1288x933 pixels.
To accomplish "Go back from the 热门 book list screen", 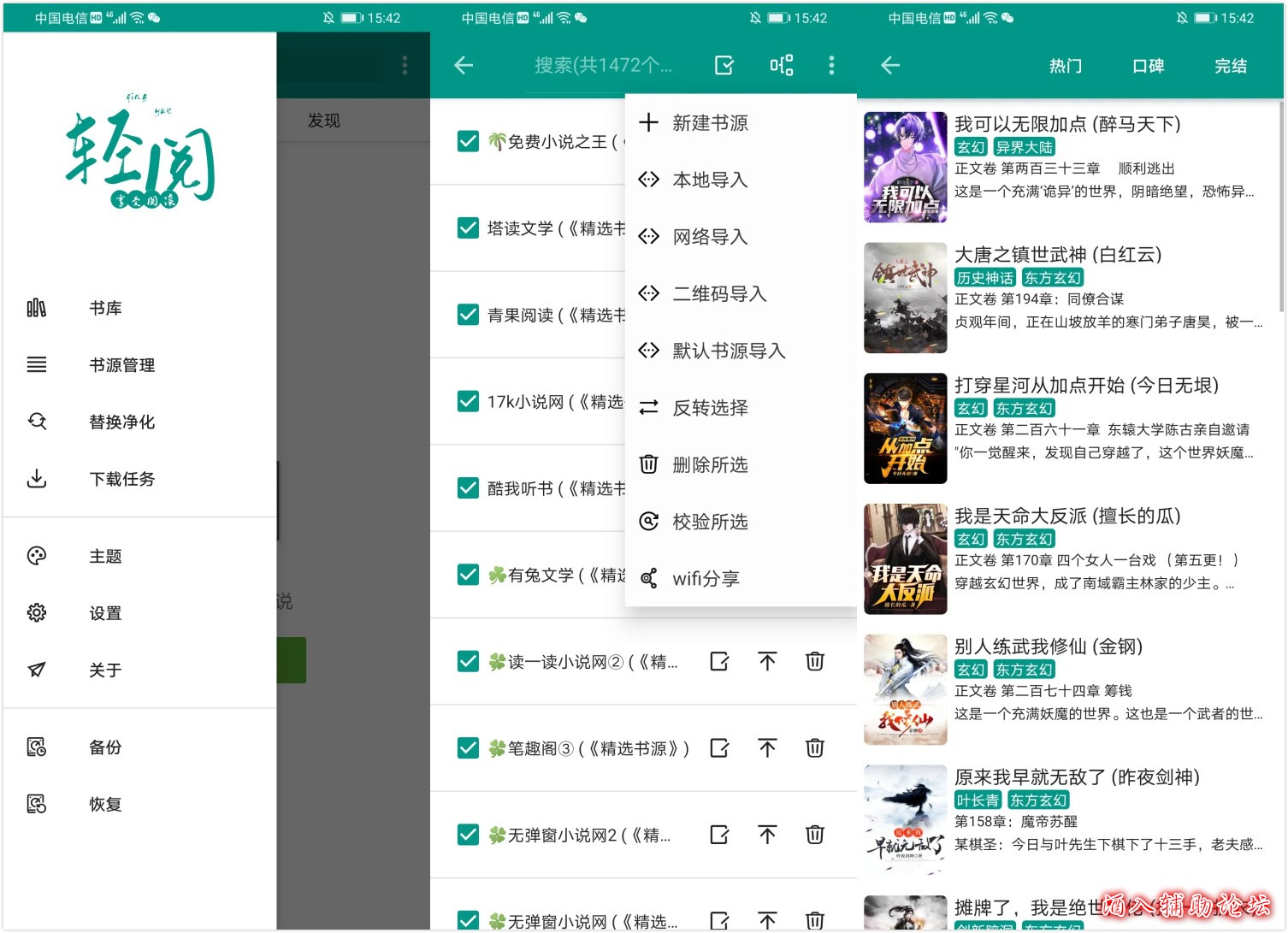I will point(890,65).
